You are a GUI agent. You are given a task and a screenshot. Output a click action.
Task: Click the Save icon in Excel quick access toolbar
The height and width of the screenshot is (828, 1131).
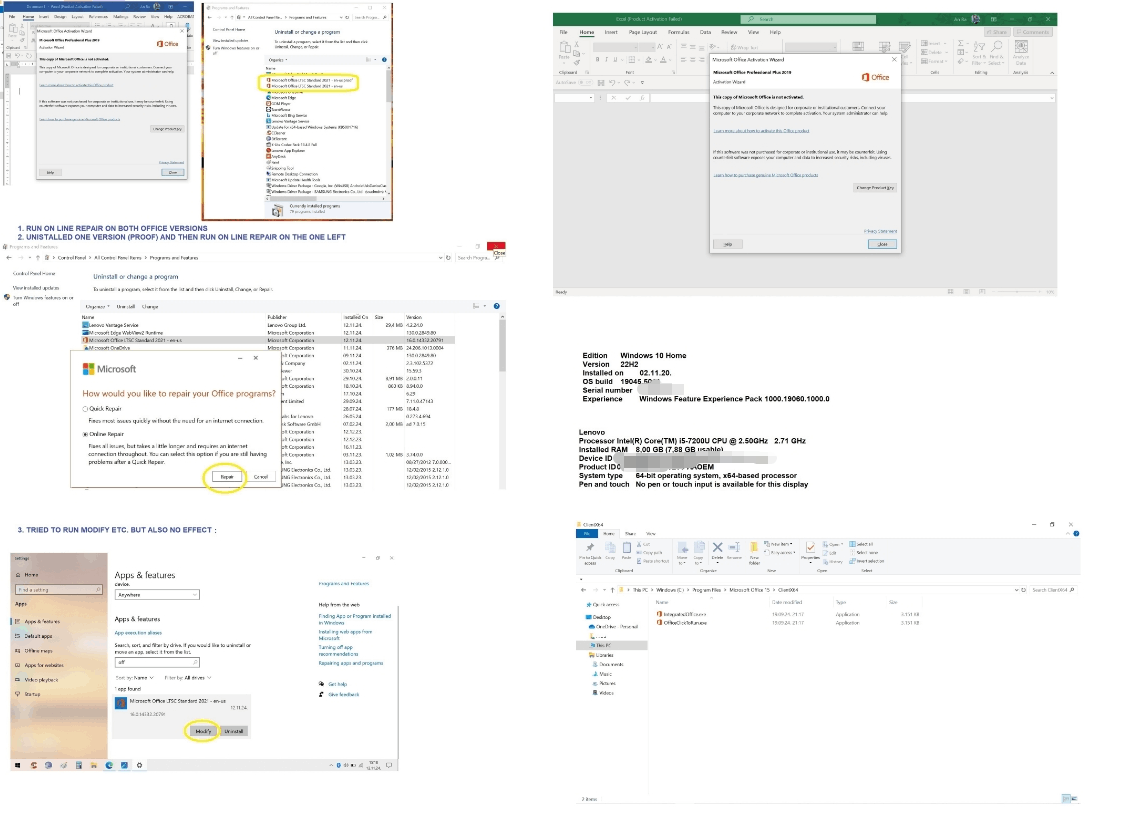click(x=601, y=83)
